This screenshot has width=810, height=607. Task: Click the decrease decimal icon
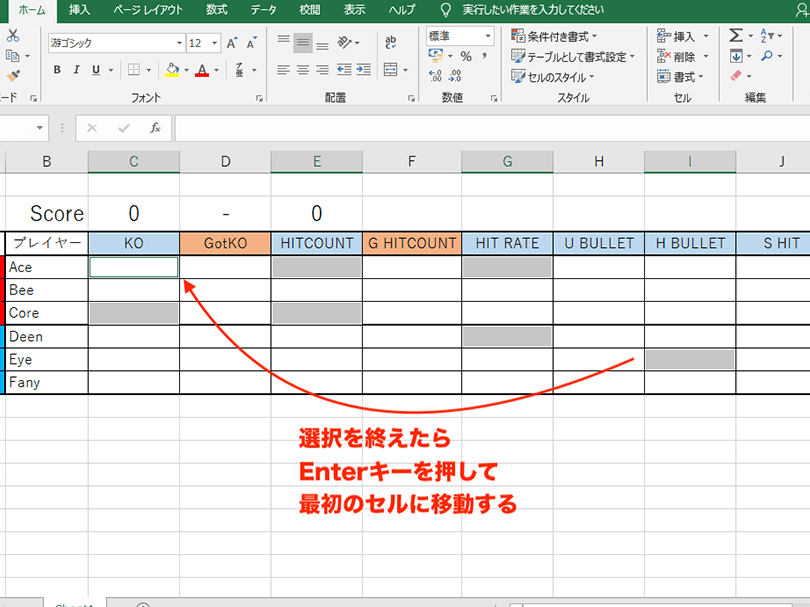tap(455, 76)
